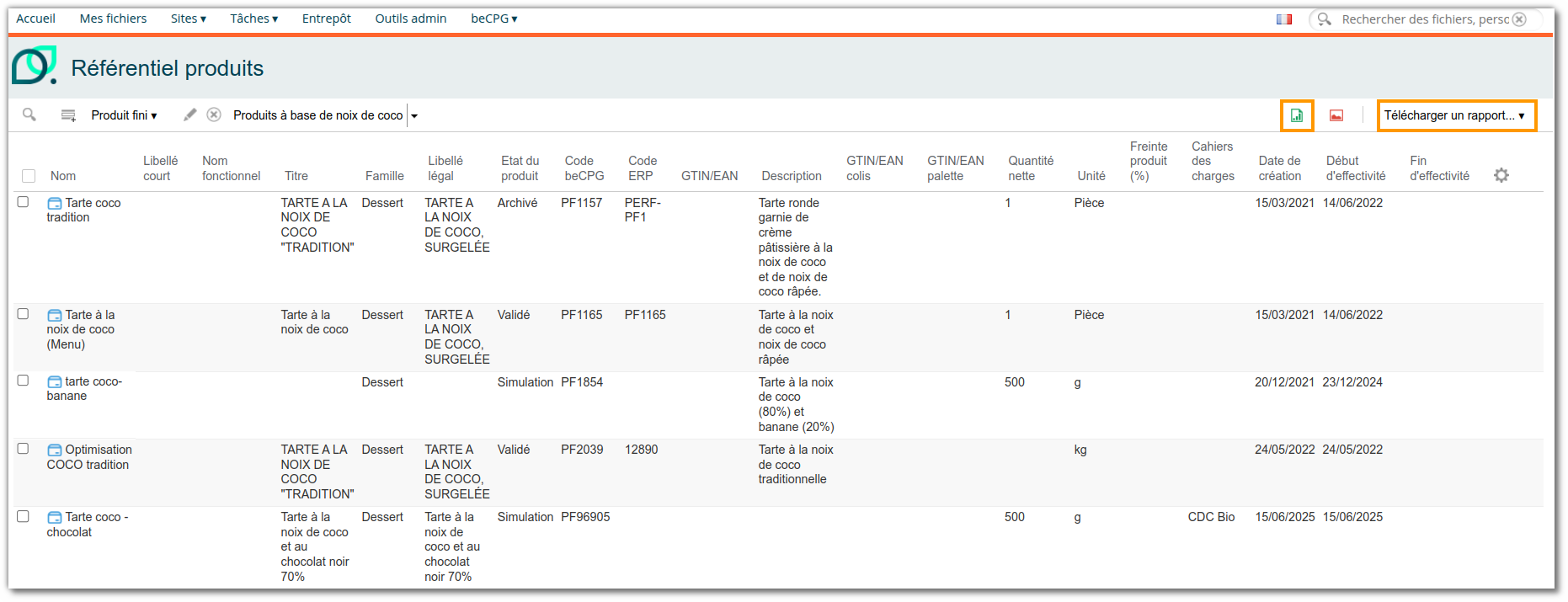Go to Accueil

click(35, 19)
